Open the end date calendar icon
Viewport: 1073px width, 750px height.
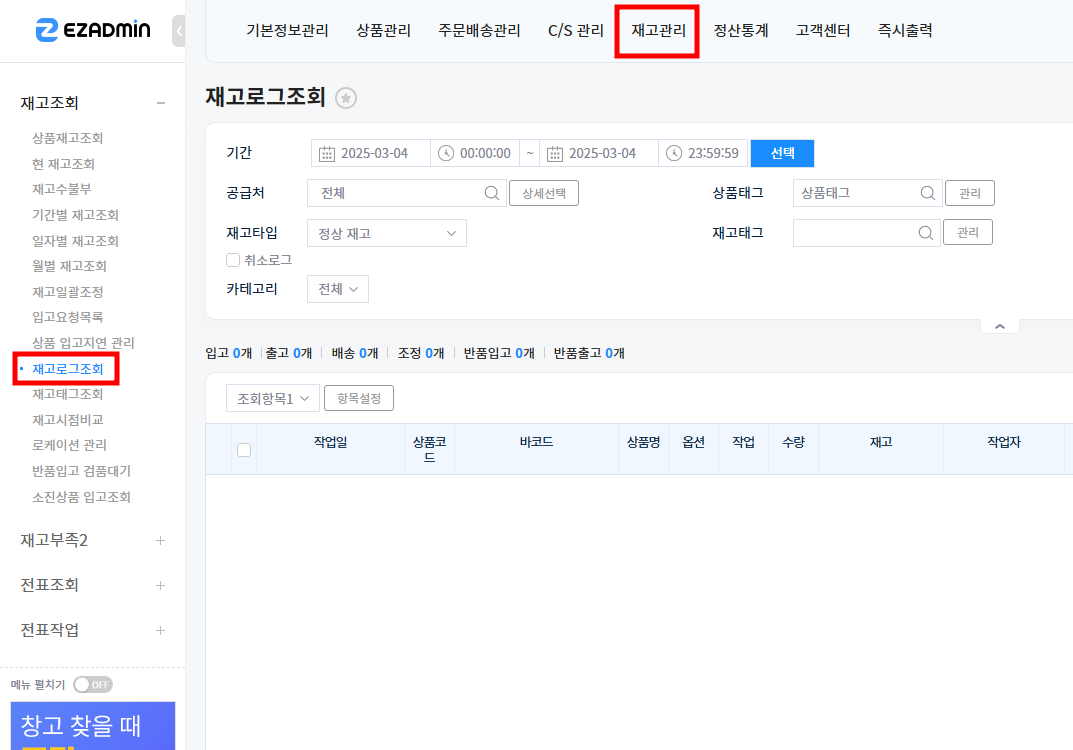554,153
